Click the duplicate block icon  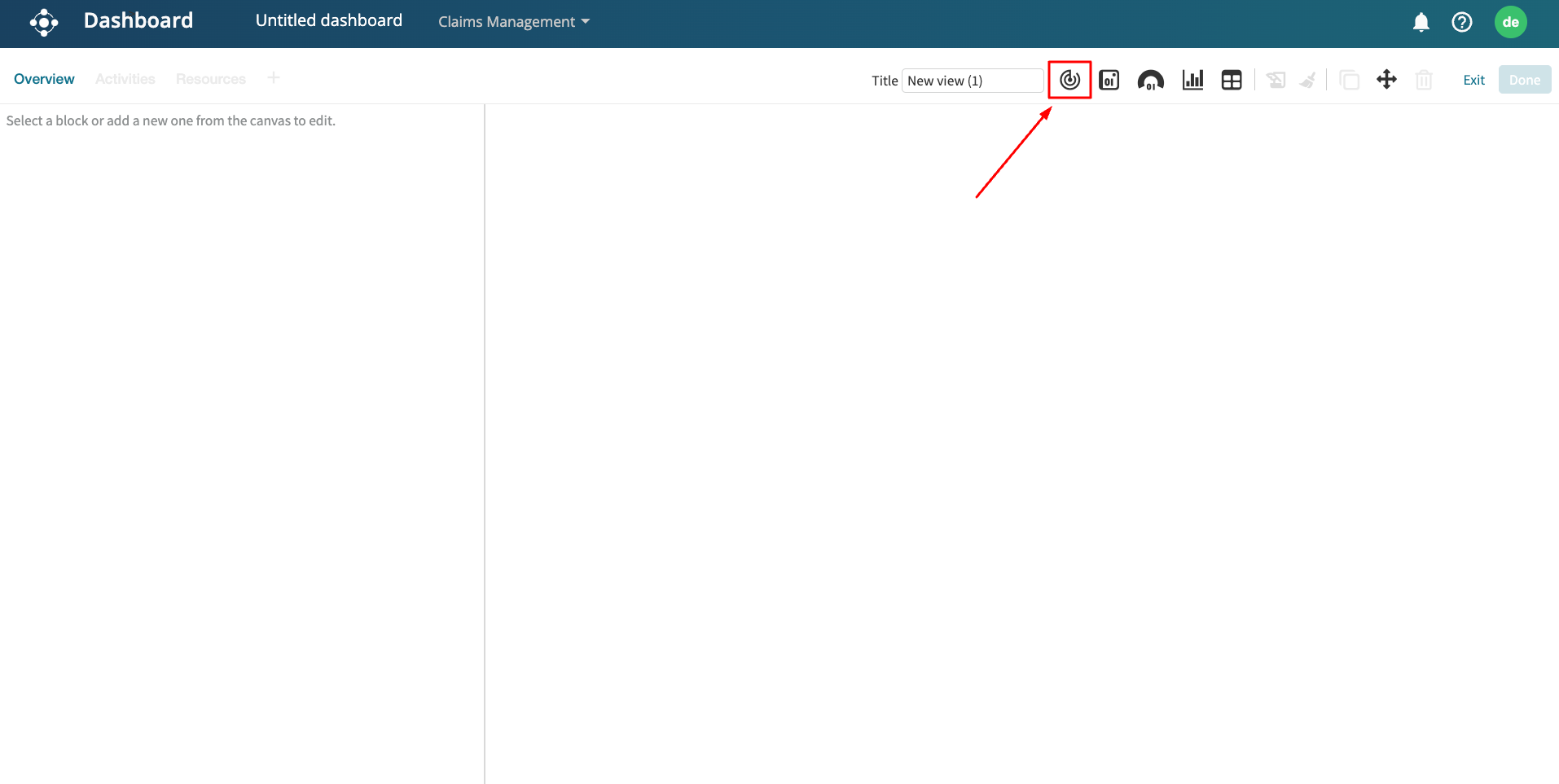point(1350,80)
